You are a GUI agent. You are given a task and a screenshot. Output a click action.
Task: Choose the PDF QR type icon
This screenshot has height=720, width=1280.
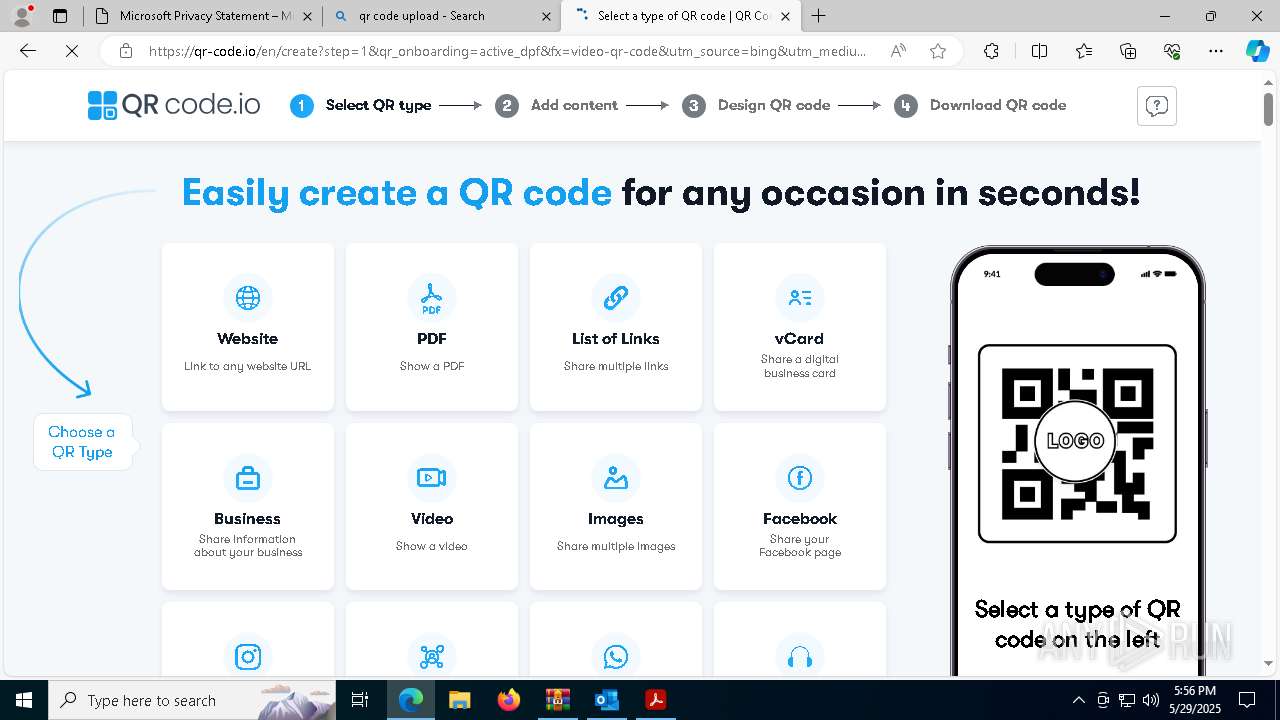click(x=432, y=298)
